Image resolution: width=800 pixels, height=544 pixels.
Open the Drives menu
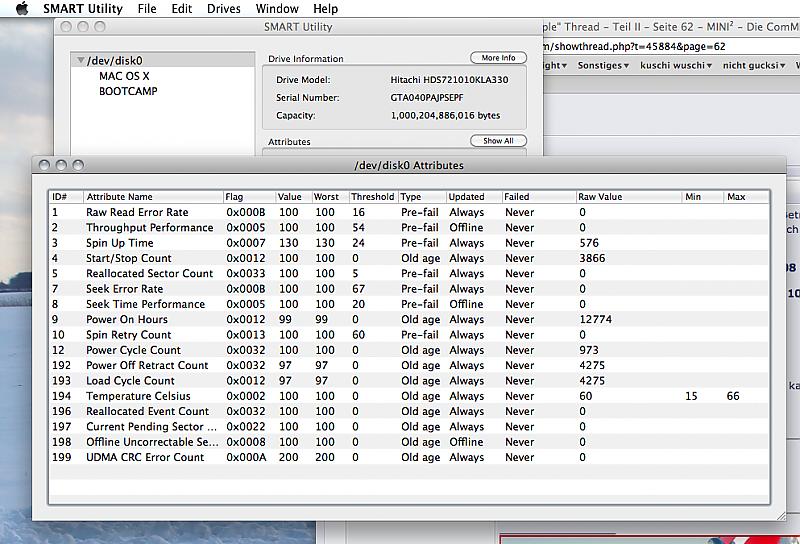(223, 9)
